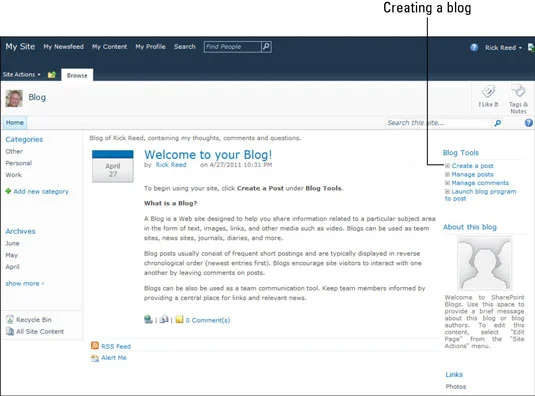Viewport: 535px width, 396px height.
Task: Click Launch blog program to post link
Action: [x=480, y=195]
